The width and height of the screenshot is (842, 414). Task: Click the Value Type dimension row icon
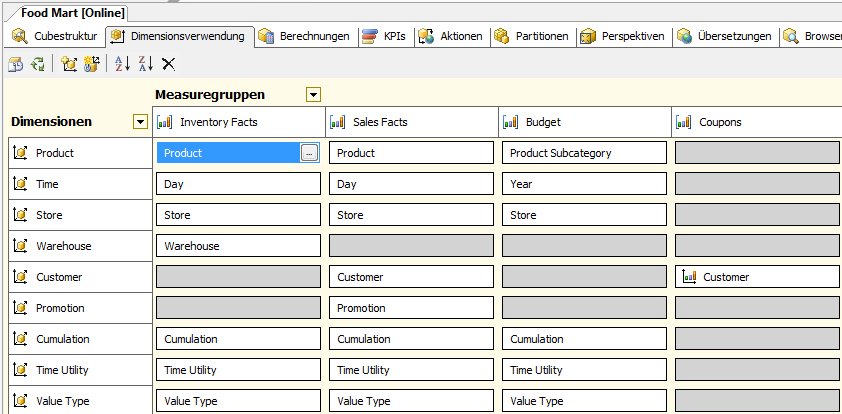click(20, 401)
